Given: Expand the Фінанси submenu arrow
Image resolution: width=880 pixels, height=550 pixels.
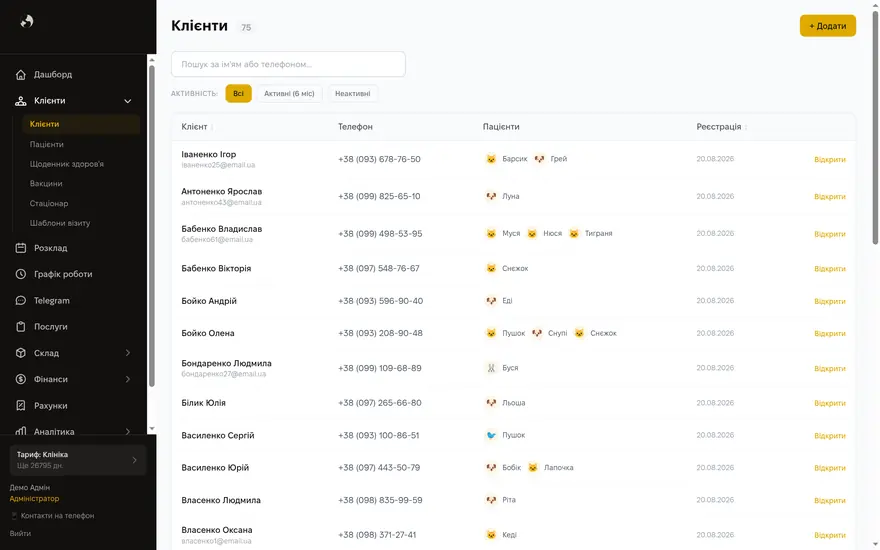Looking at the screenshot, I should point(127,379).
